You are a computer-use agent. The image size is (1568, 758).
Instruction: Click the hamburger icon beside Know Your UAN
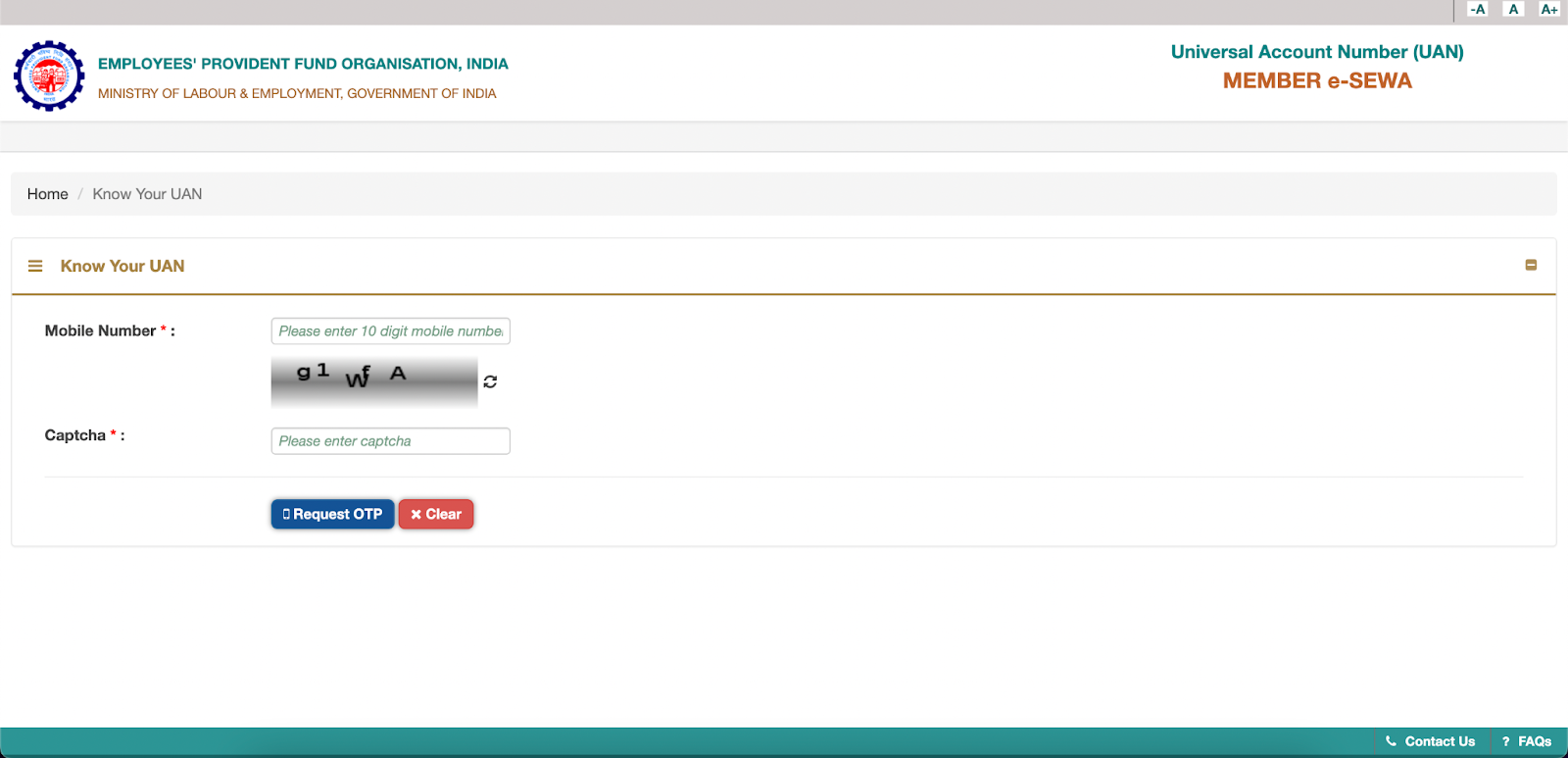(x=35, y=266)
